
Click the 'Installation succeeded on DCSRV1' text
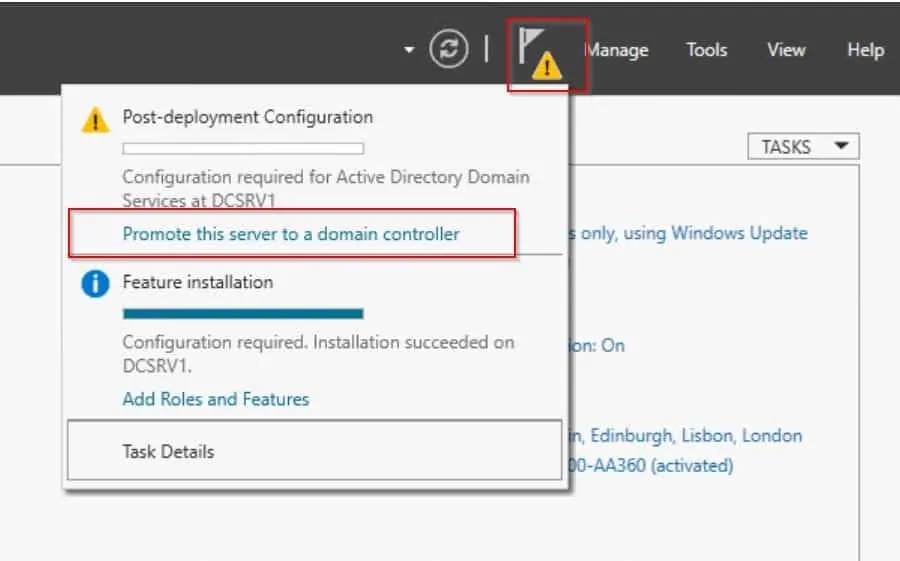[319, 354]
